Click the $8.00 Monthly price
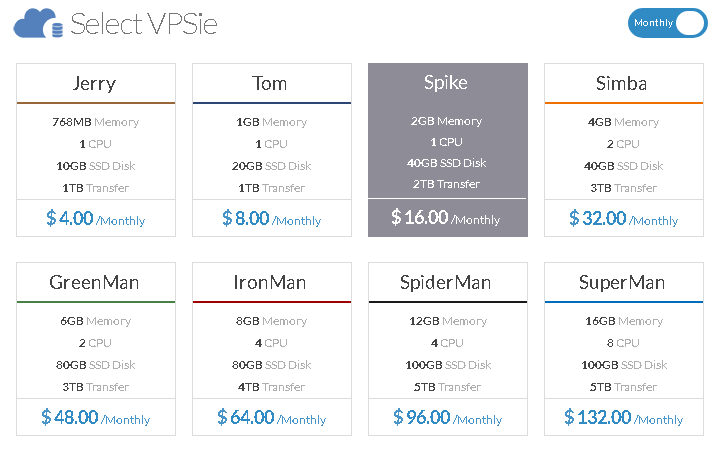Image resolution: width=727 pixels, height=465 pixels. pos(271,218)
